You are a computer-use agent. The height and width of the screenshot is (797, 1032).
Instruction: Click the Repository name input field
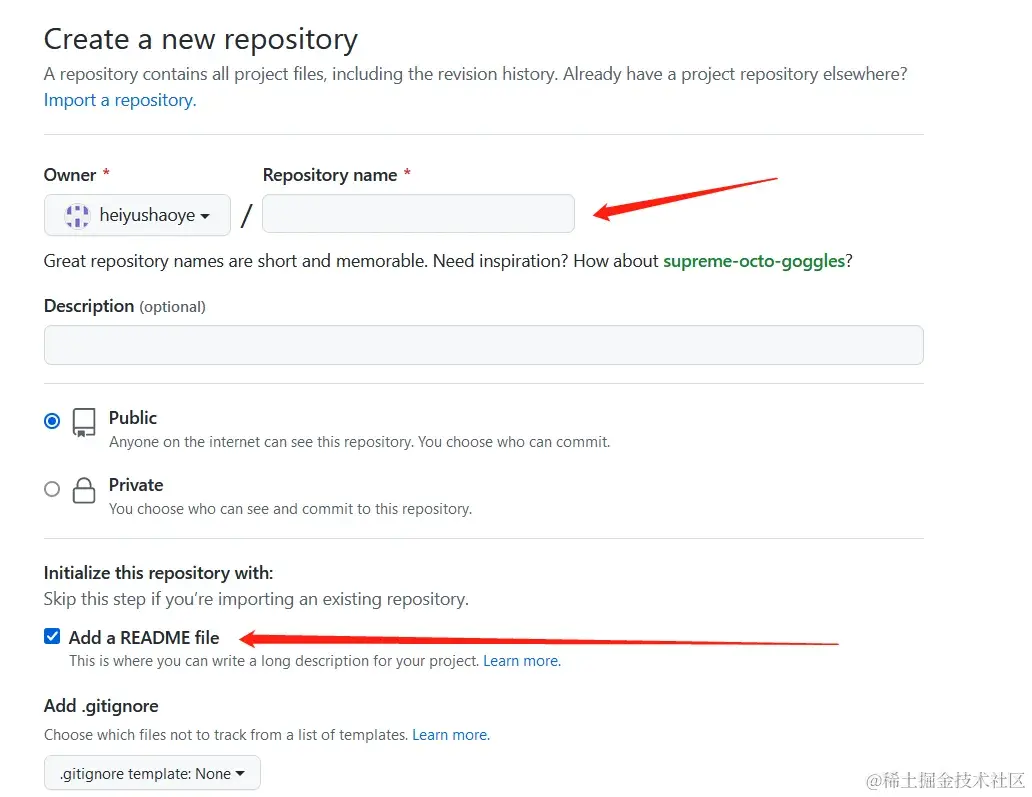[418, 213]
